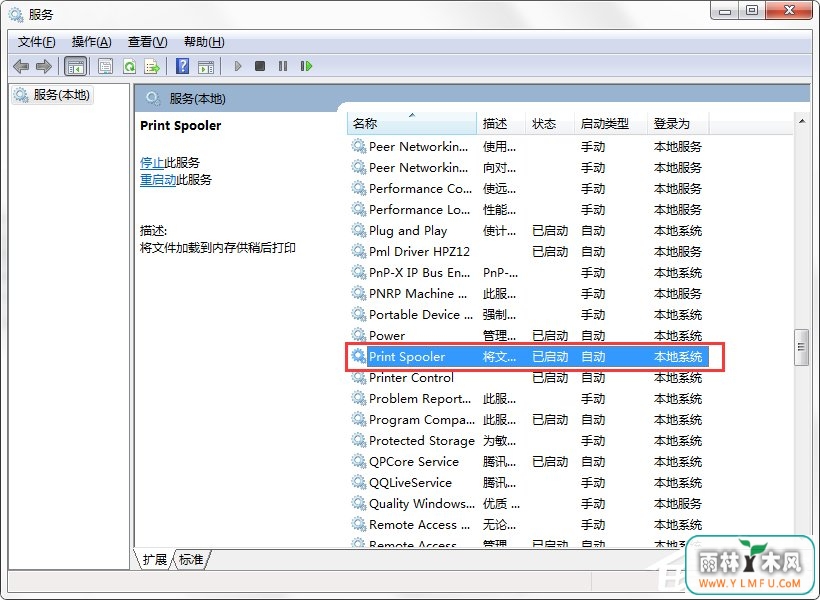Click the 服务 window title bar icon
The image size is (820, 600).
click(16, 14)
